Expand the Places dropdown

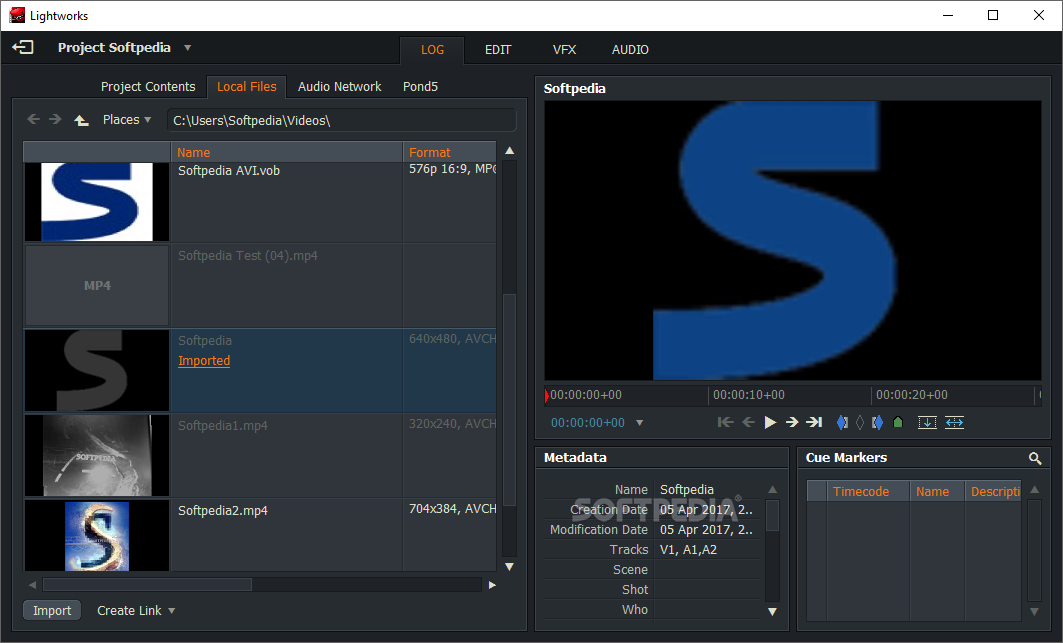click(x=127, y=119)
